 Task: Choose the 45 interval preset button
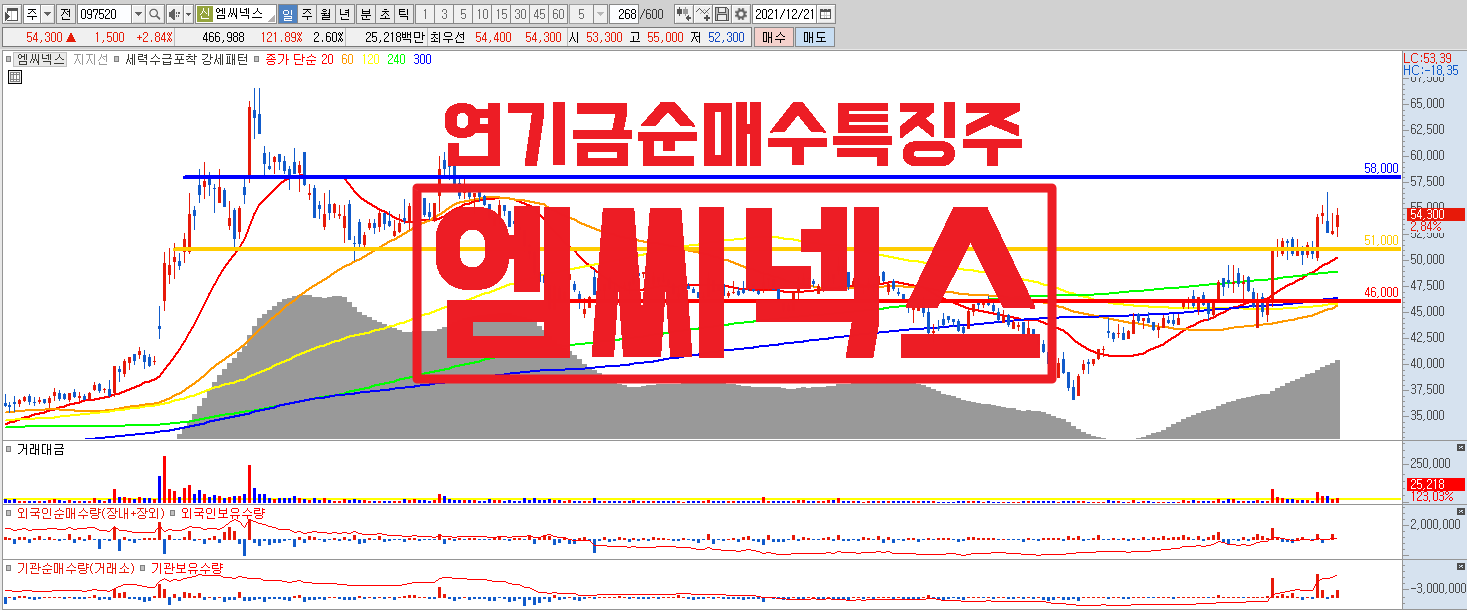tap(539, 14)
